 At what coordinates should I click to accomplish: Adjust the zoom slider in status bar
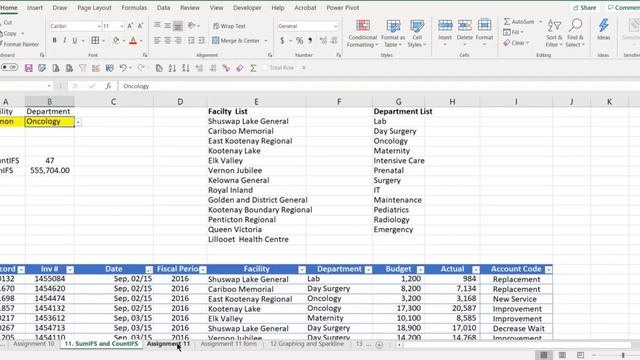(x=623, y=355)
